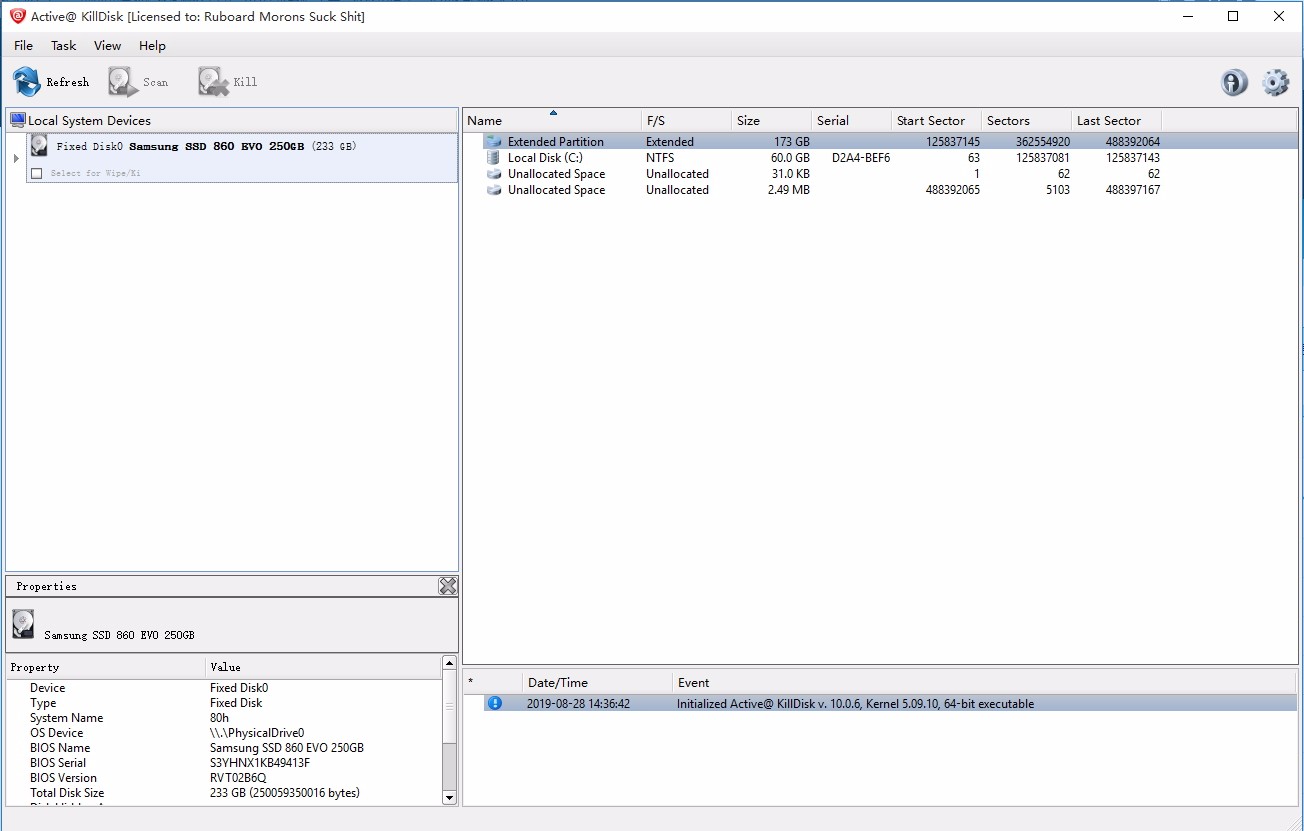Click serial D2A4-BEF6 cell

pos(860,158)
